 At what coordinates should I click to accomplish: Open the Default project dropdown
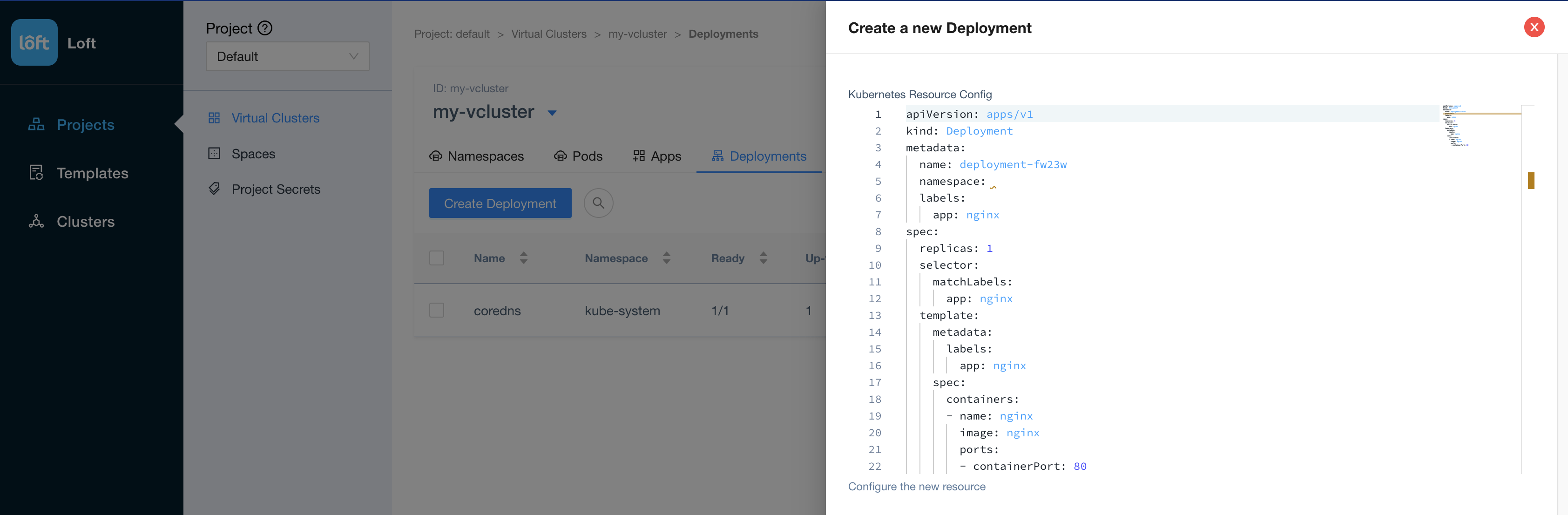pos(287,57)
